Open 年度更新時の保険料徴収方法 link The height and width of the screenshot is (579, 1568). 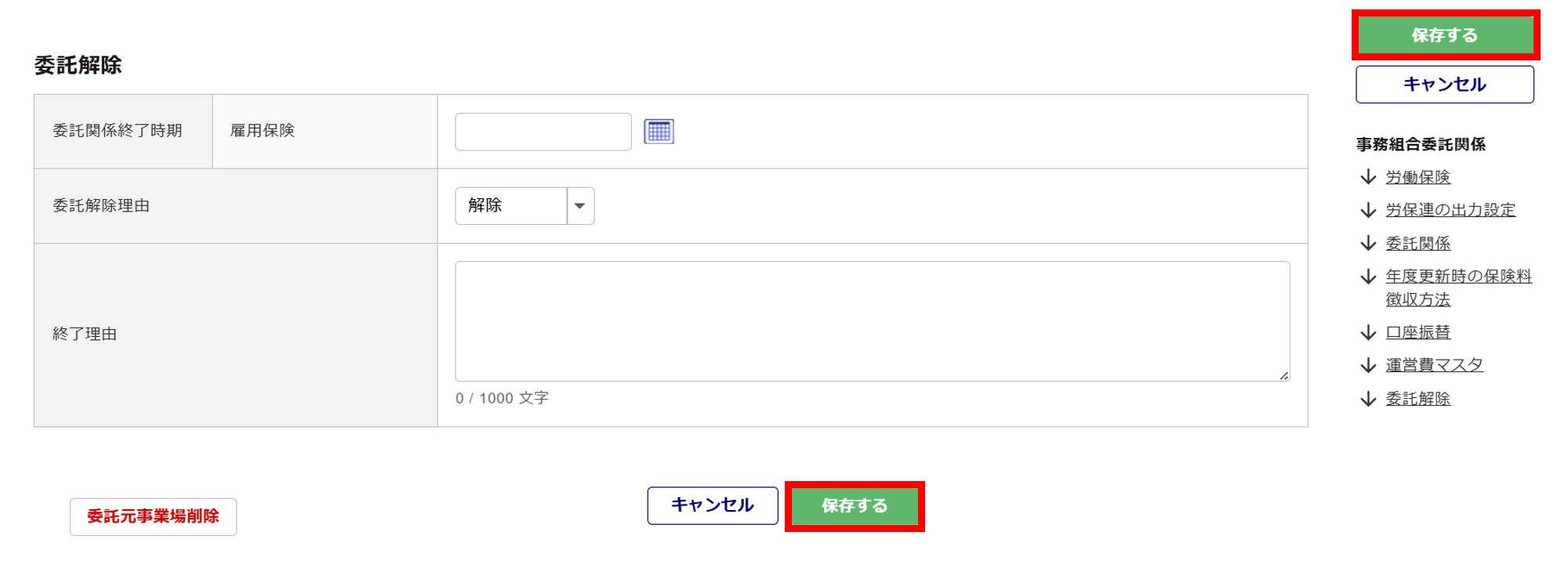pos(1458,288)
